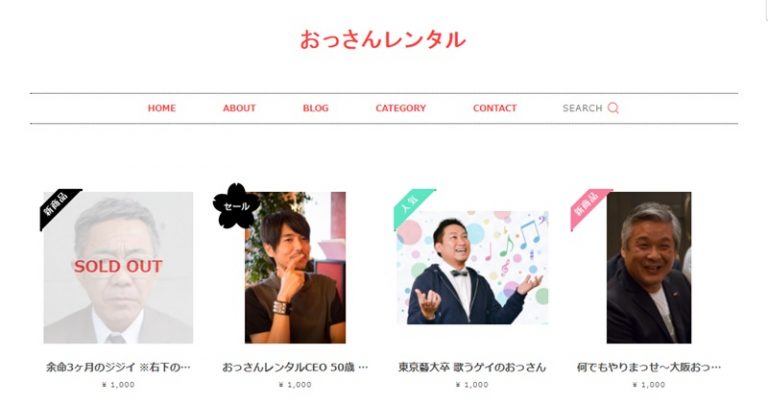Click the black sakura セール badge
768x404 pixels.
click(236, 206)
